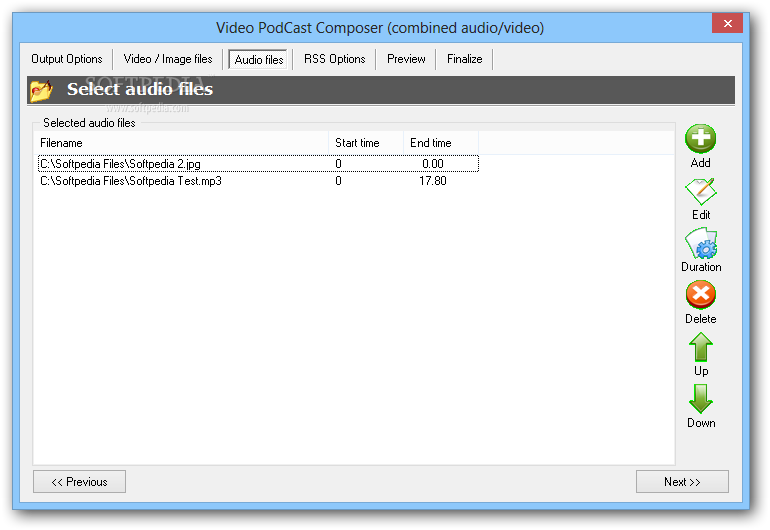Click the Edit pencil icon
Screen dimensions: 770x530
click(x=701, y=192)
